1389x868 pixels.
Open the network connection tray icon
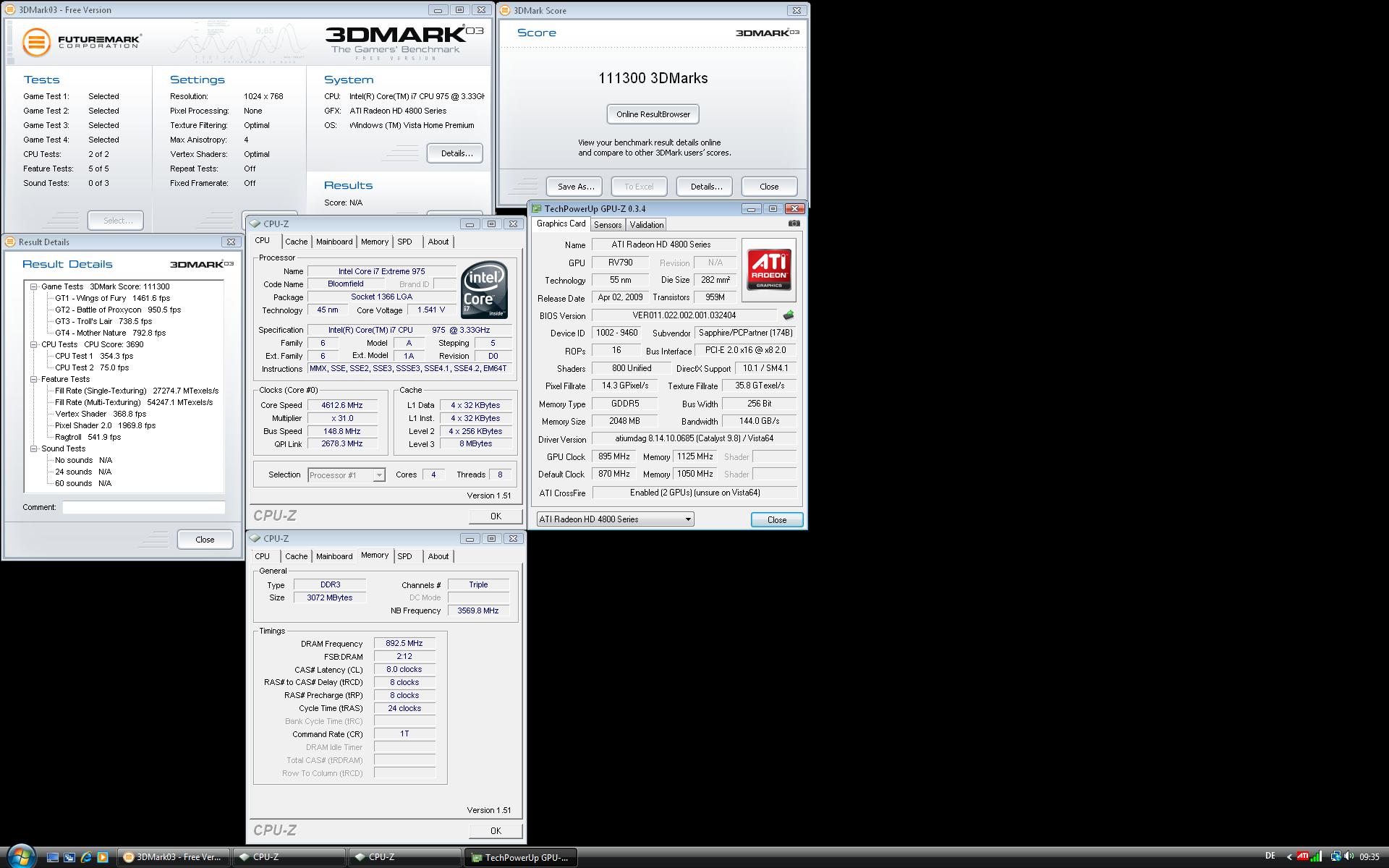pyautogui.click(x=1335, y=856)
